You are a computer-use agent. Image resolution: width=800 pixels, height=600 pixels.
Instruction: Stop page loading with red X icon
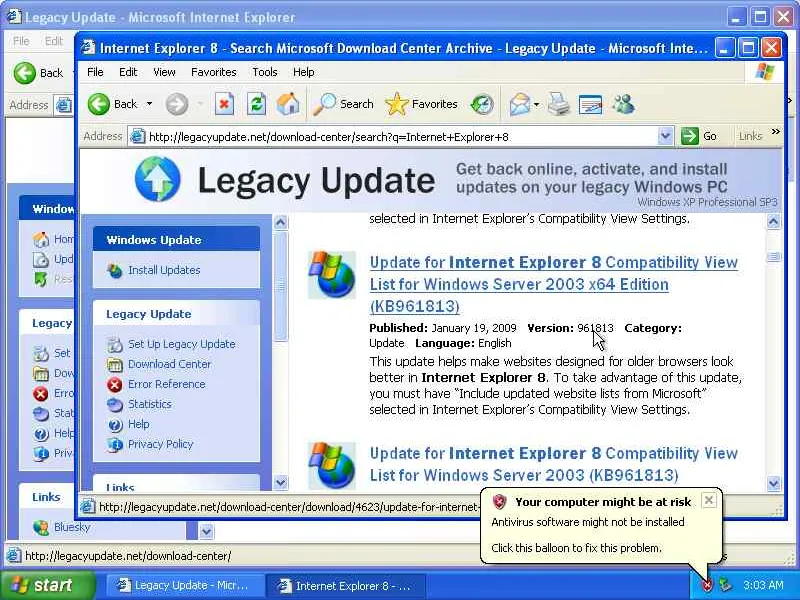pyautogui.click(x=224, y=104)
